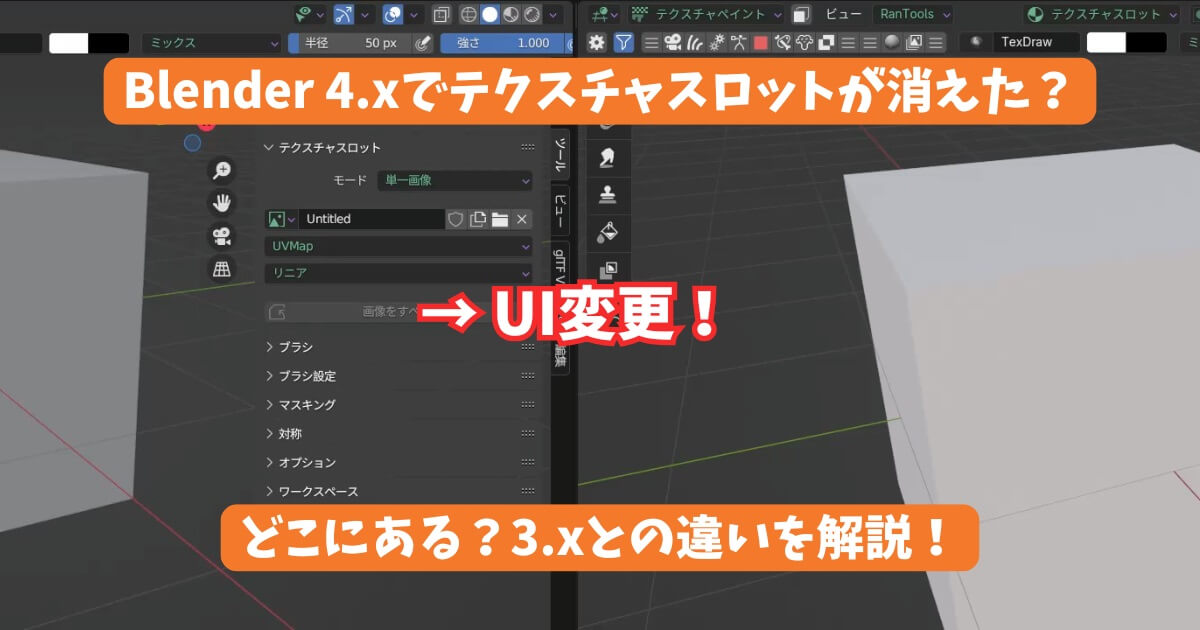Open the gizmo options dropdown arrow

364,14
